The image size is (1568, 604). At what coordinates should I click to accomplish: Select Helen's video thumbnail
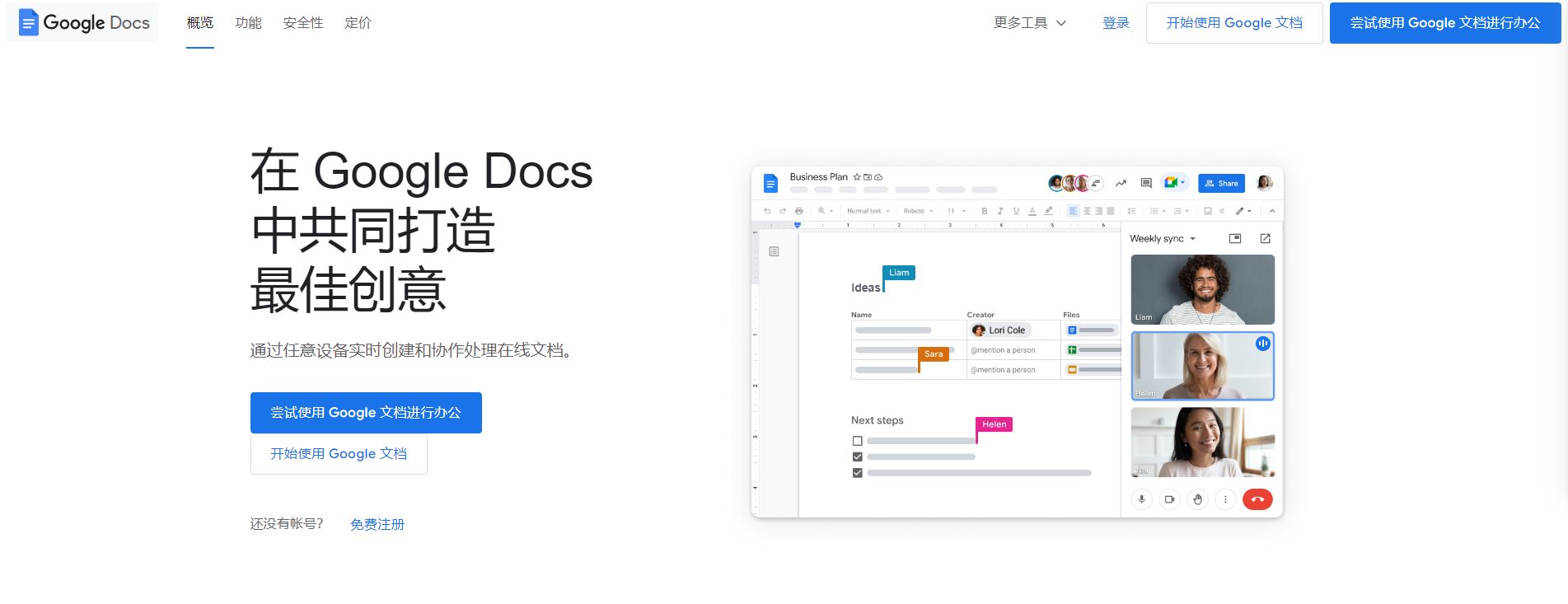pos(1202,366)
